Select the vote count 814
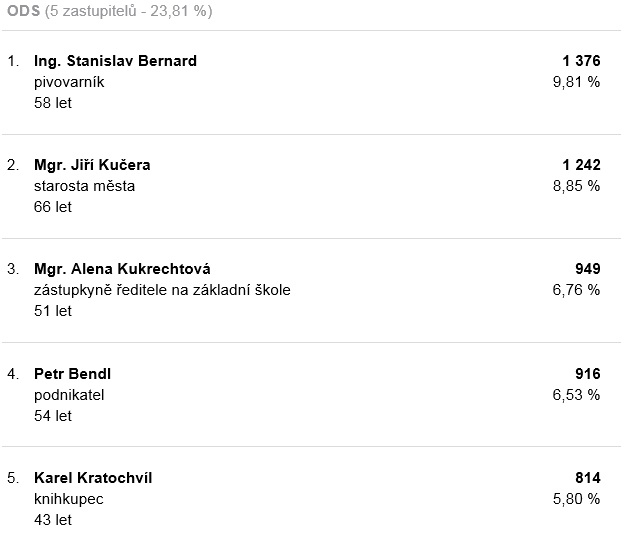 tap(588, 478)
